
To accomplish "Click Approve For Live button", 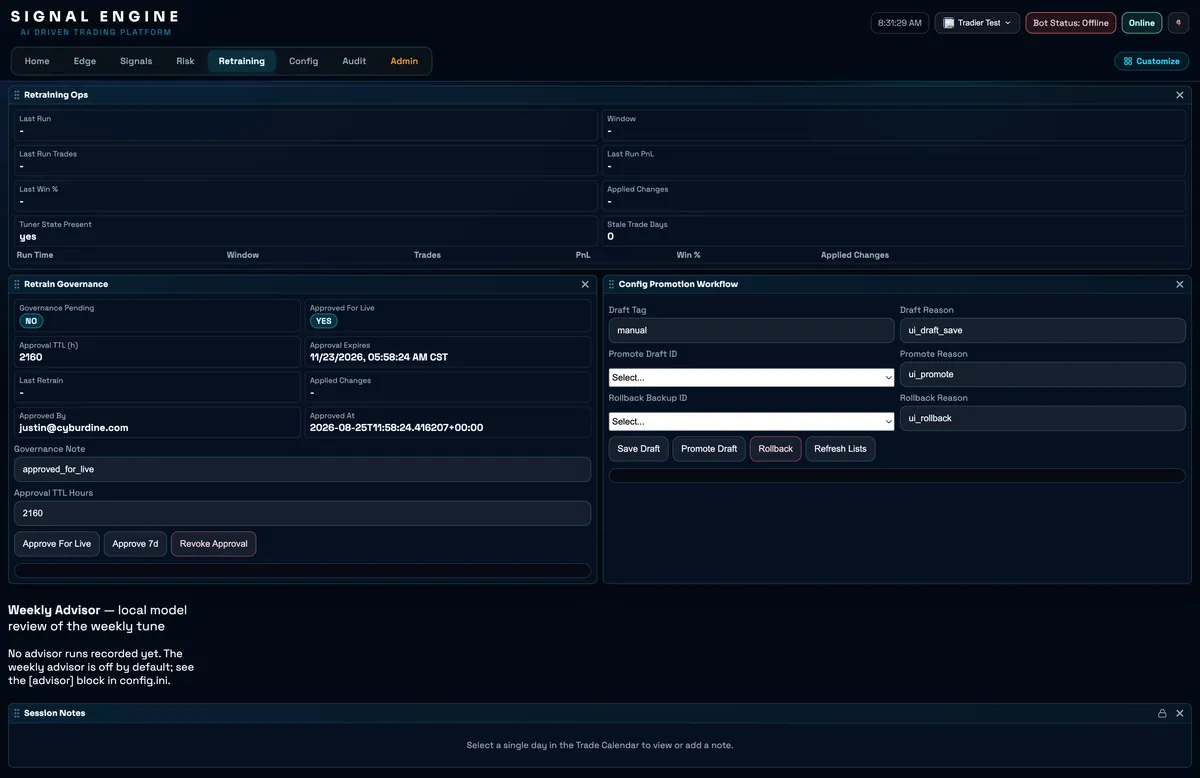I will point(57,544).
